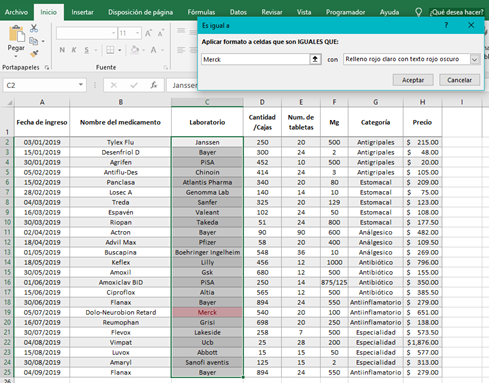Click the Copy icon in Portapapeles
Screen dimensions: 489x383
coord(33,41)
